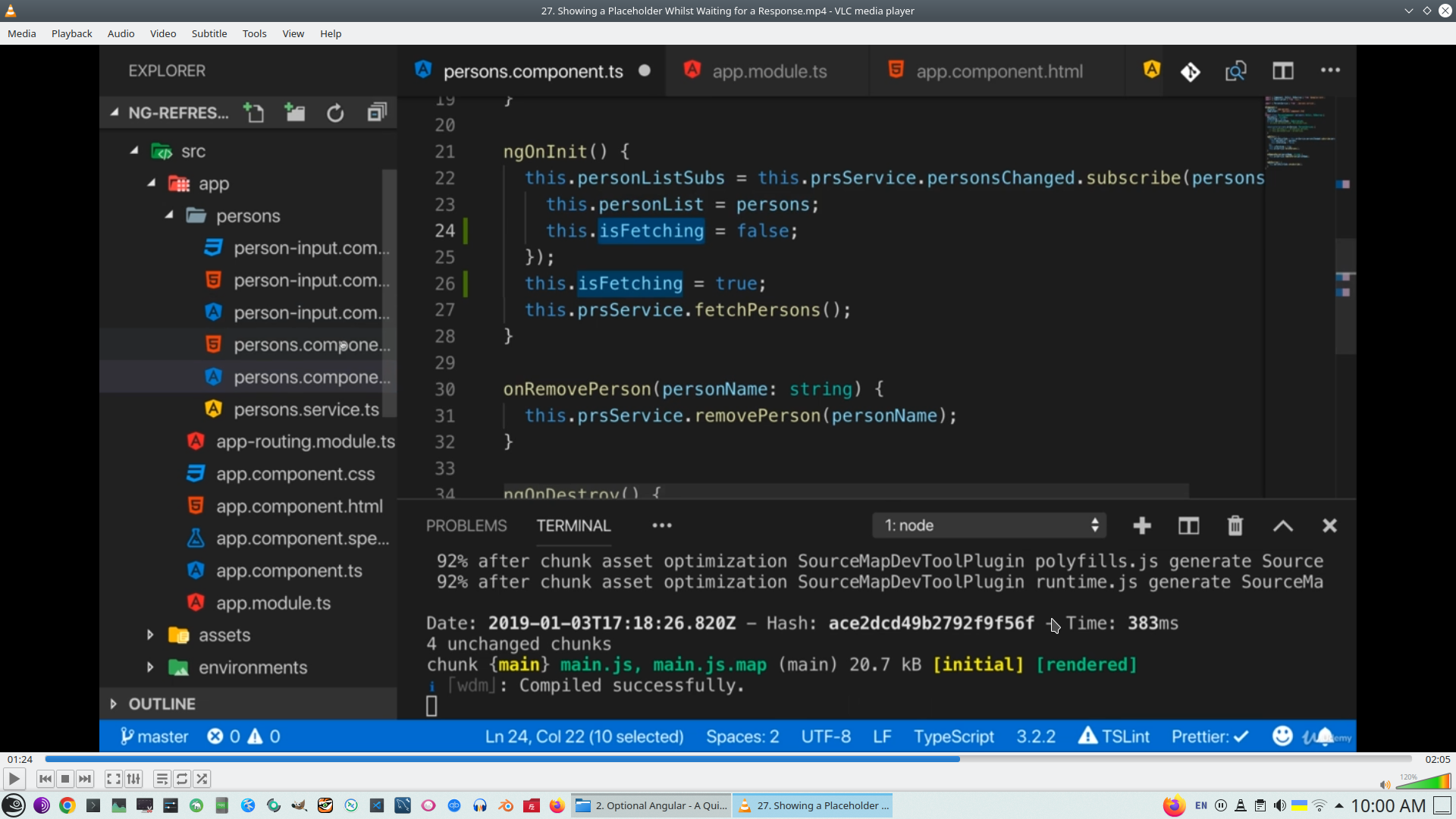Open the Tools menu

254,33
